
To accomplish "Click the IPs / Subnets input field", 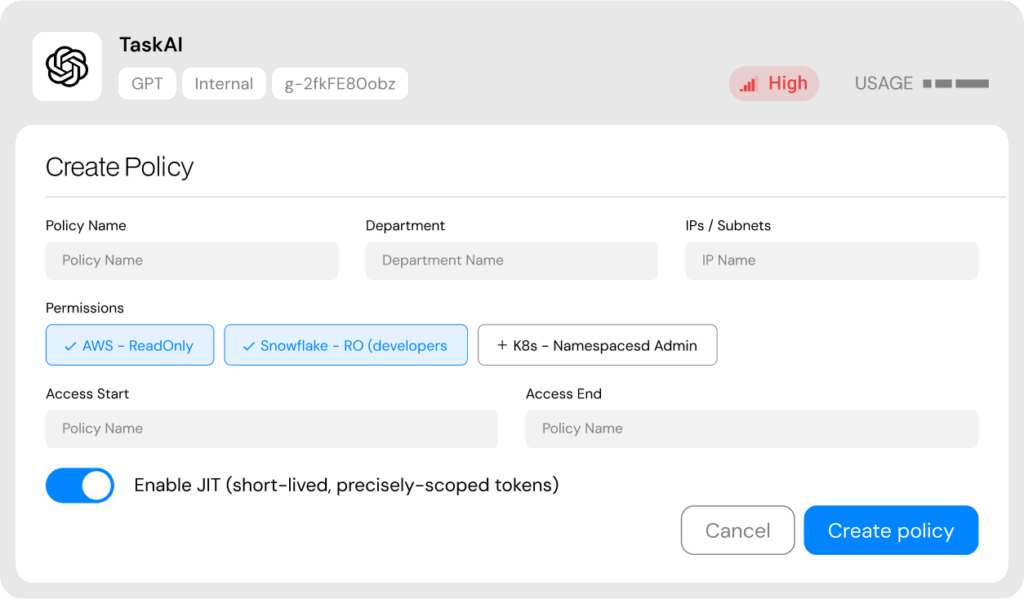I will (831, 261).
